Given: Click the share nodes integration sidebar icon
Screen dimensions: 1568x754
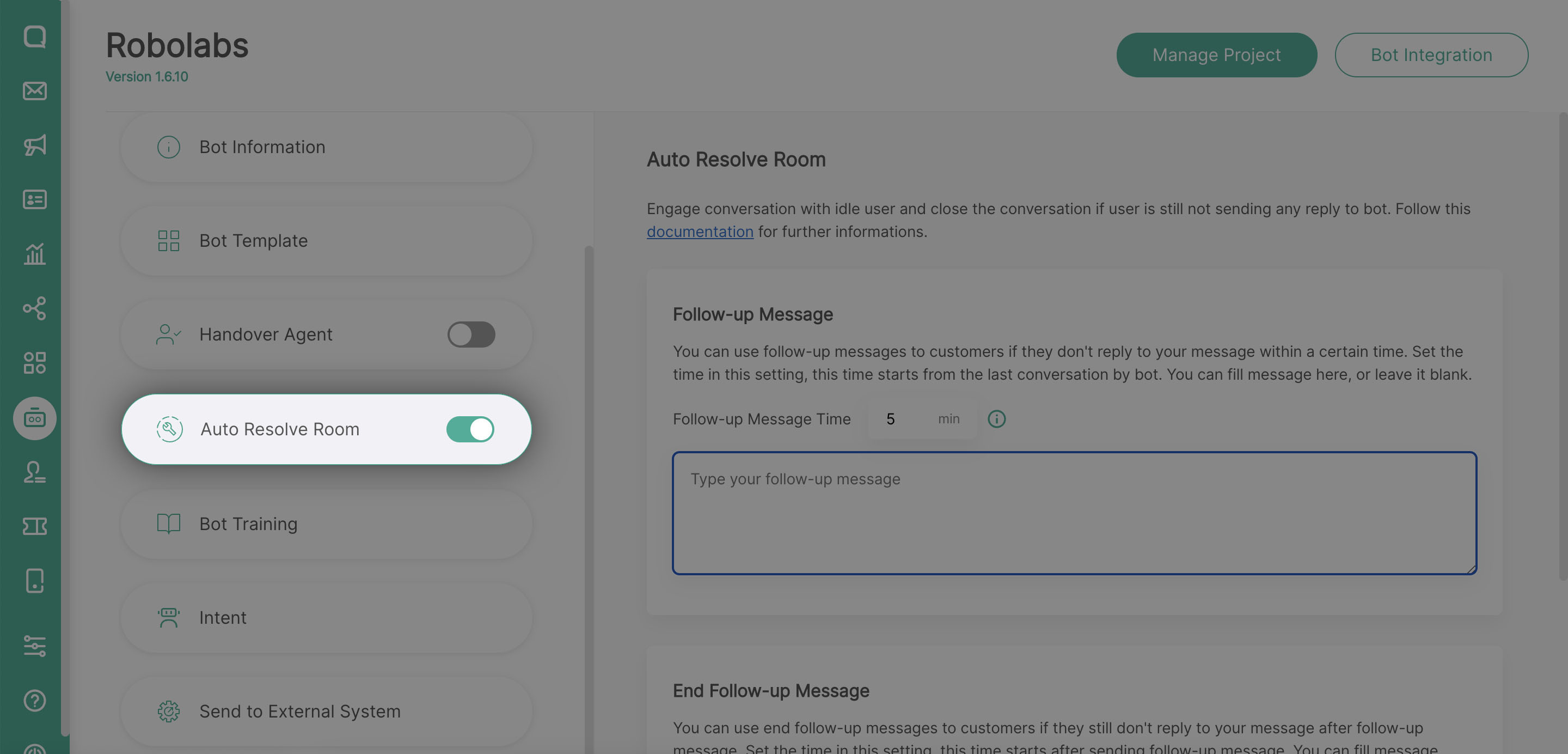Looking at the screenshot, I should (x=35, y=308).
